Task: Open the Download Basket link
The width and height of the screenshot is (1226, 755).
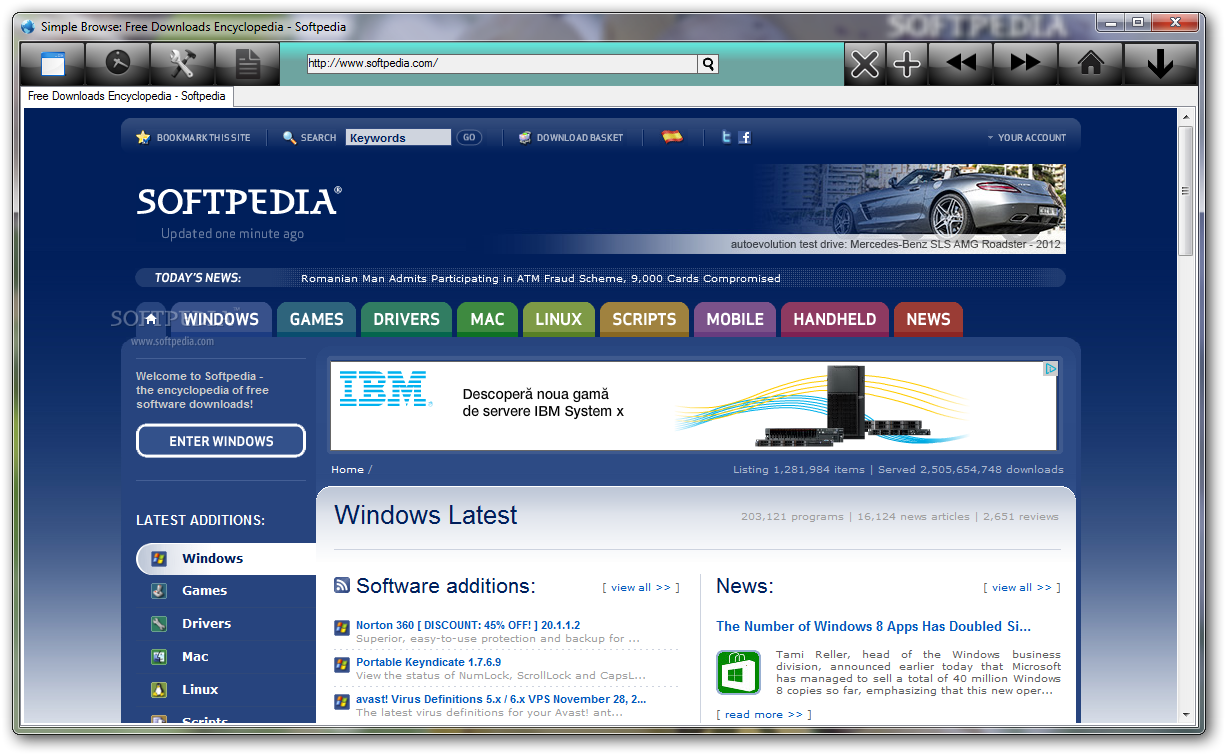Action: point(579,138)
